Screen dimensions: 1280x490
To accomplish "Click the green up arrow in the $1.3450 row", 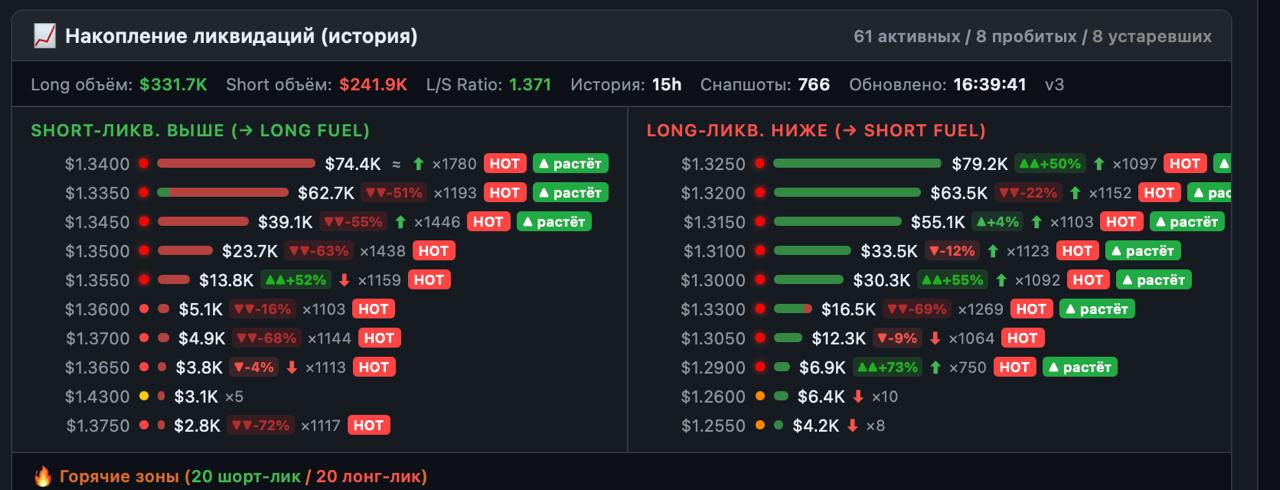I will pyautogui.click(x=401, y=221).
